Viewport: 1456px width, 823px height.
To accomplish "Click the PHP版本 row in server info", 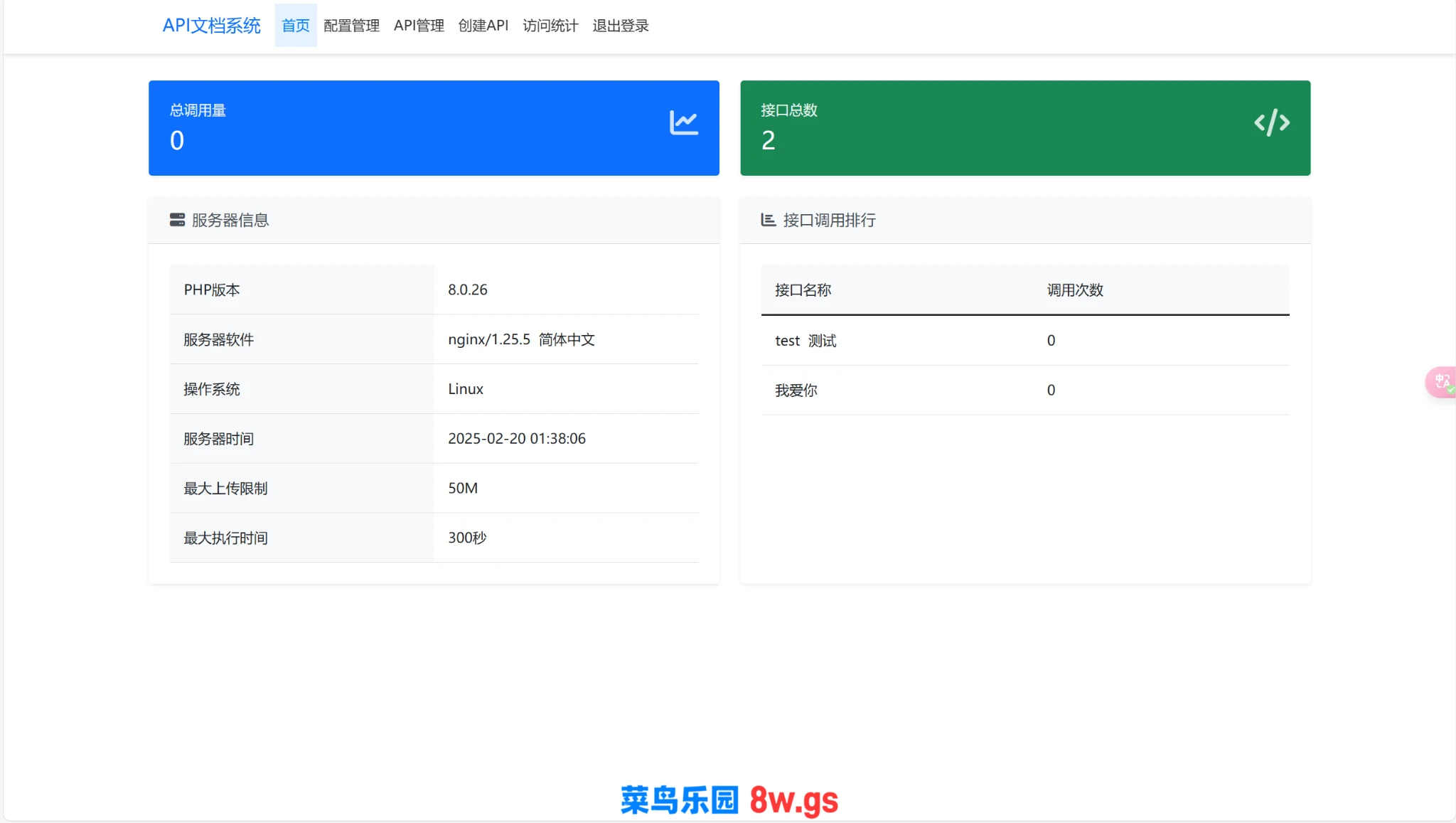I will (212, 290).
